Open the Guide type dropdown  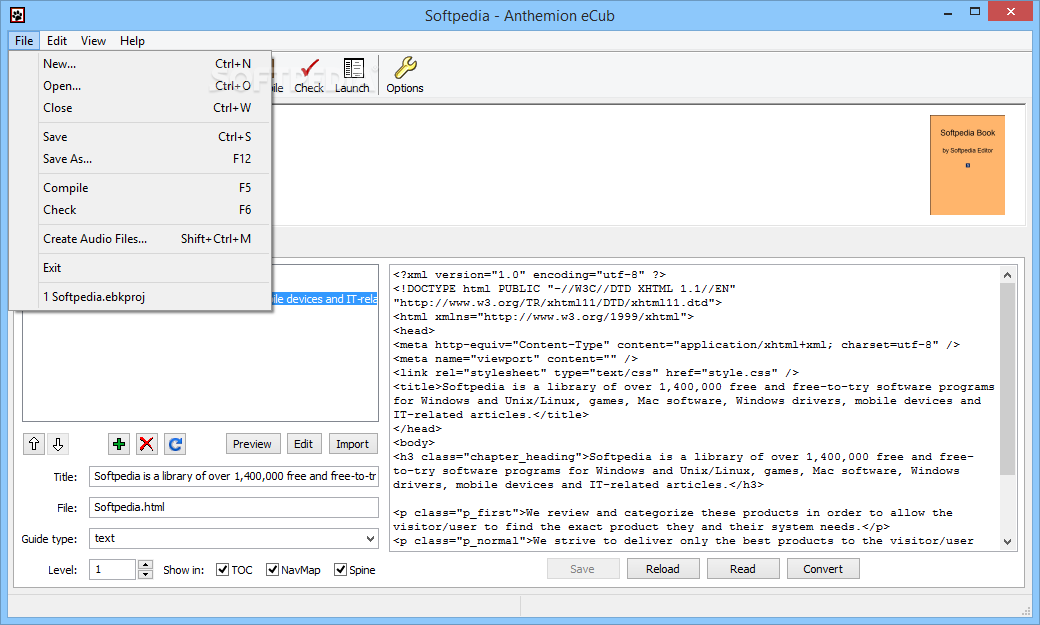370,539
